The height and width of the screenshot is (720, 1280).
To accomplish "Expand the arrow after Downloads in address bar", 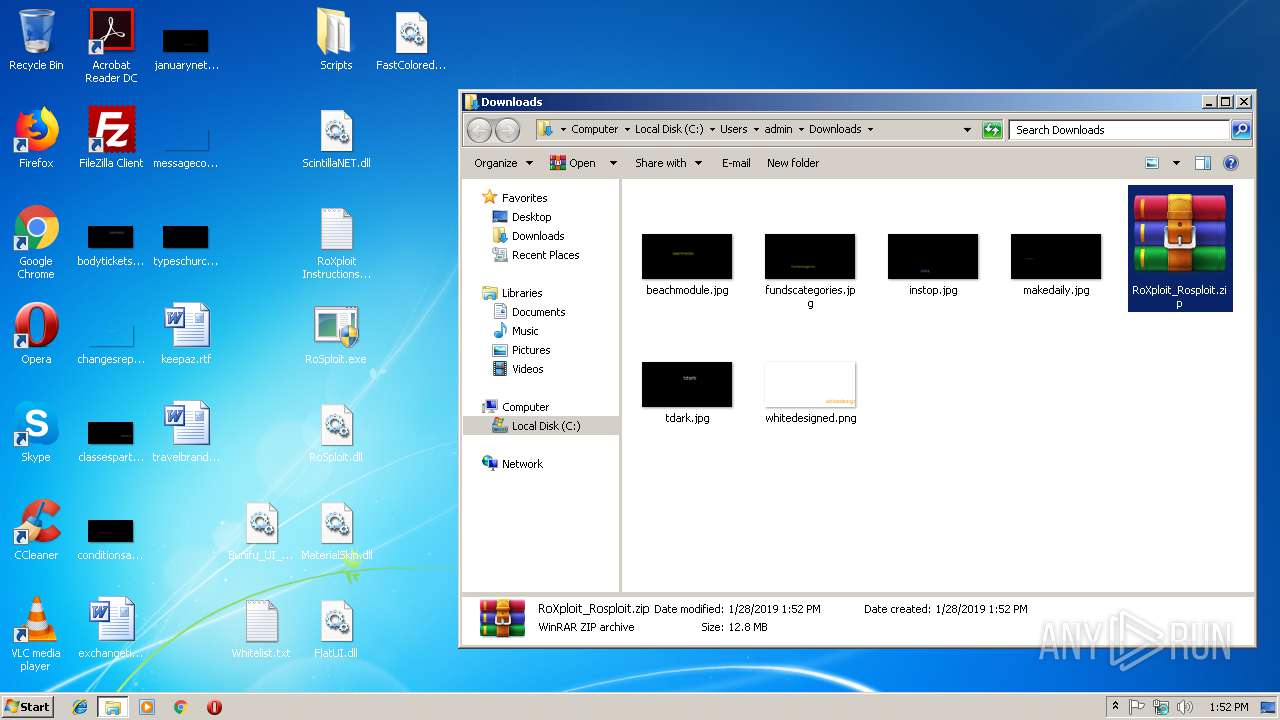I will pyautogui.click(x=870, y=130).
